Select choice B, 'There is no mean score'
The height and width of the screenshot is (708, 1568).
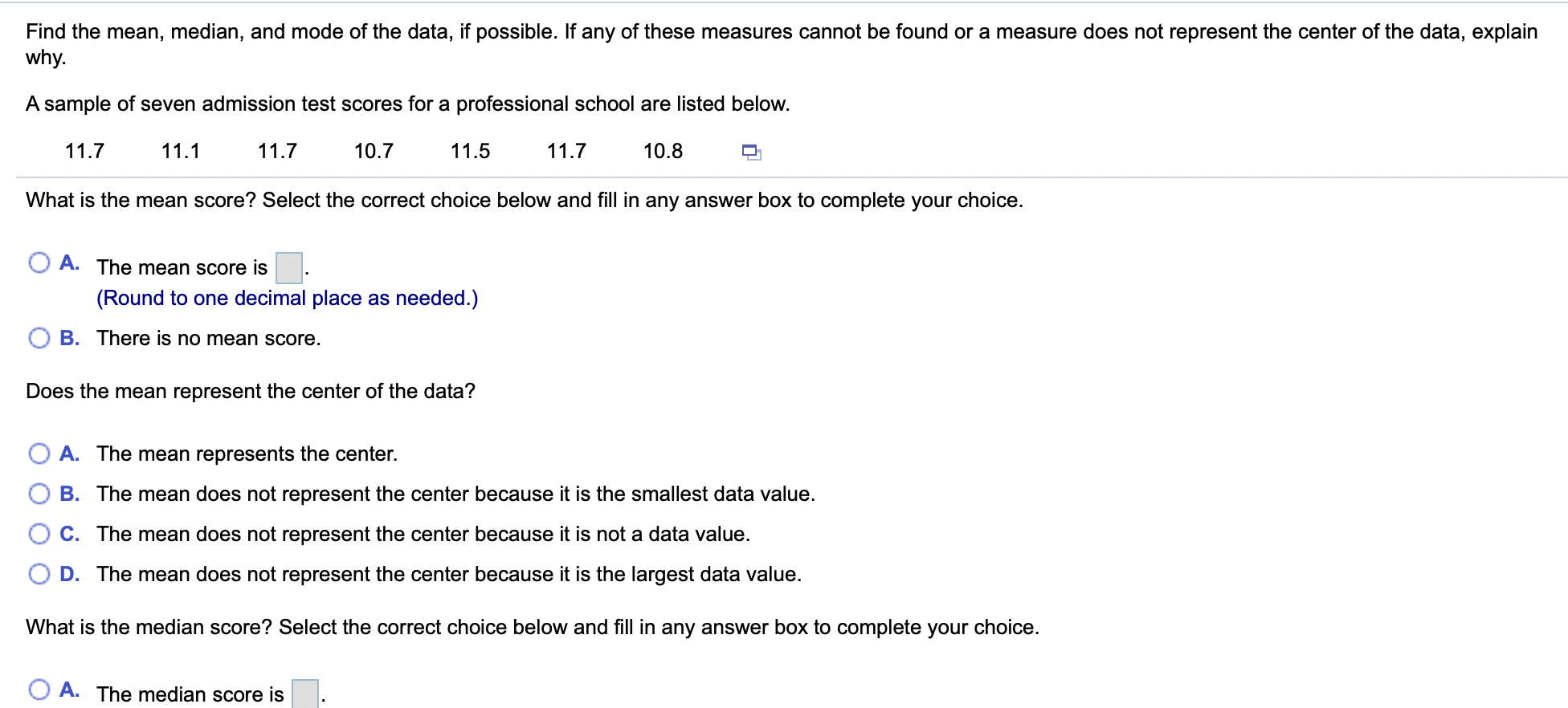(x=39, y=336)
